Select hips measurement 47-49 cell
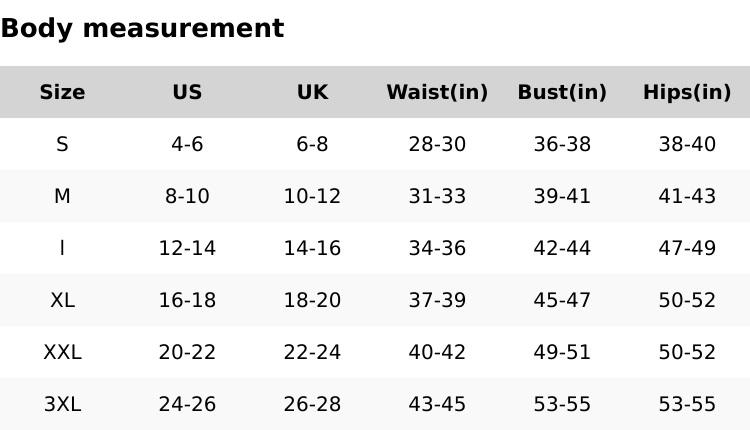This screenshot has height=430, width=750. pos(687,248)
